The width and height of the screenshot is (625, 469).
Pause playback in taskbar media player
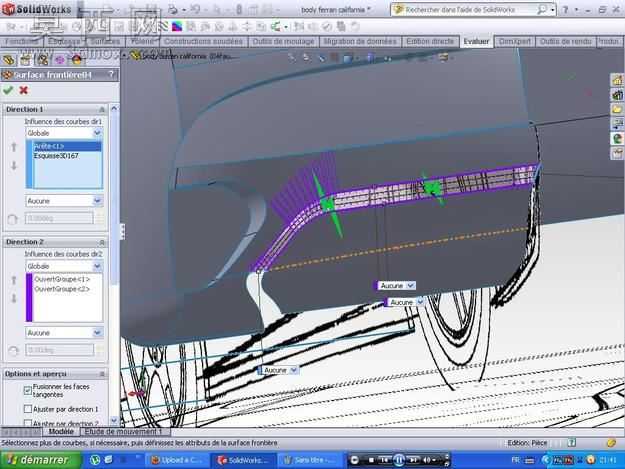tap(399, 460)
